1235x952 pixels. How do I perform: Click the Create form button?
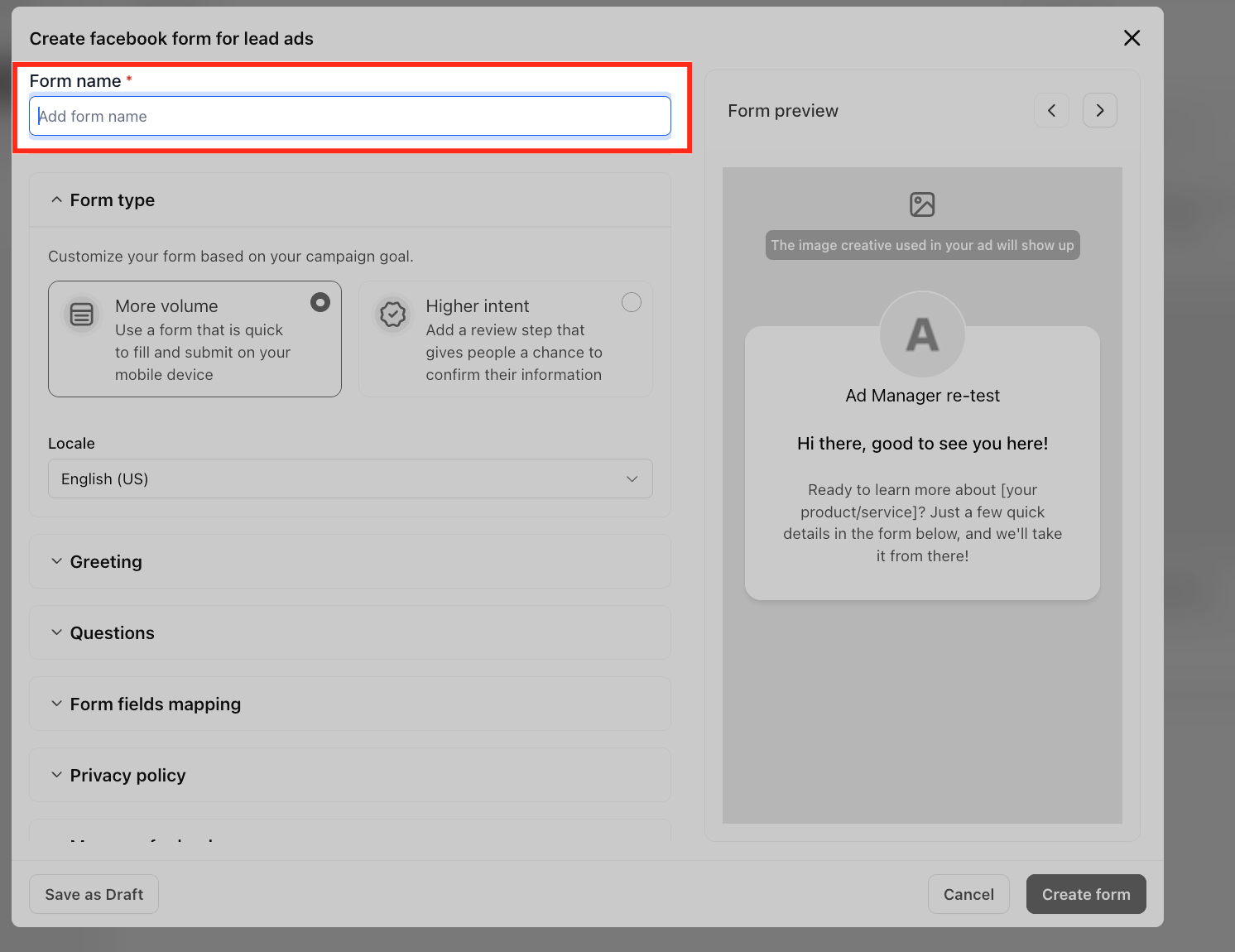pos(1086,894)
